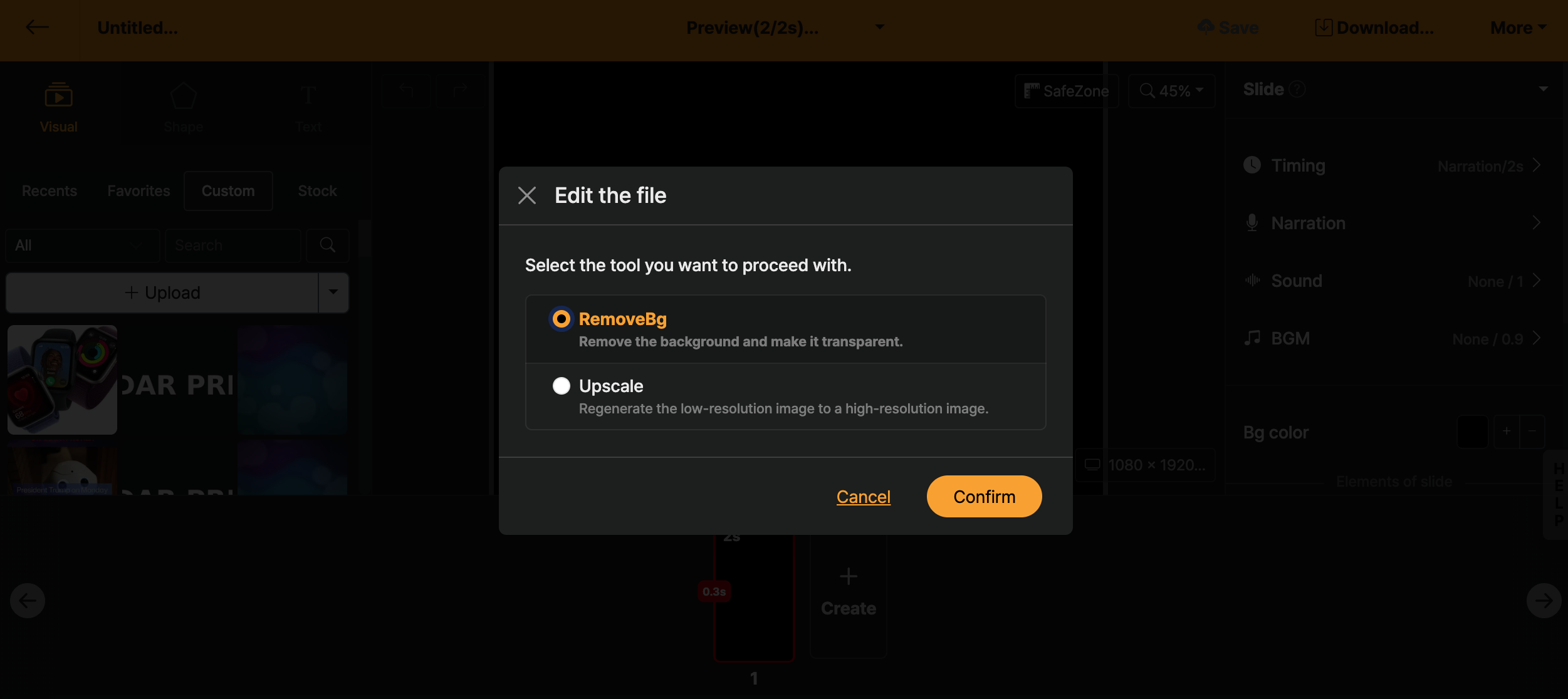Go to next slide arrow
Image resolution: width=1568 pixels, height=699 pixels.
point(1543,601)
